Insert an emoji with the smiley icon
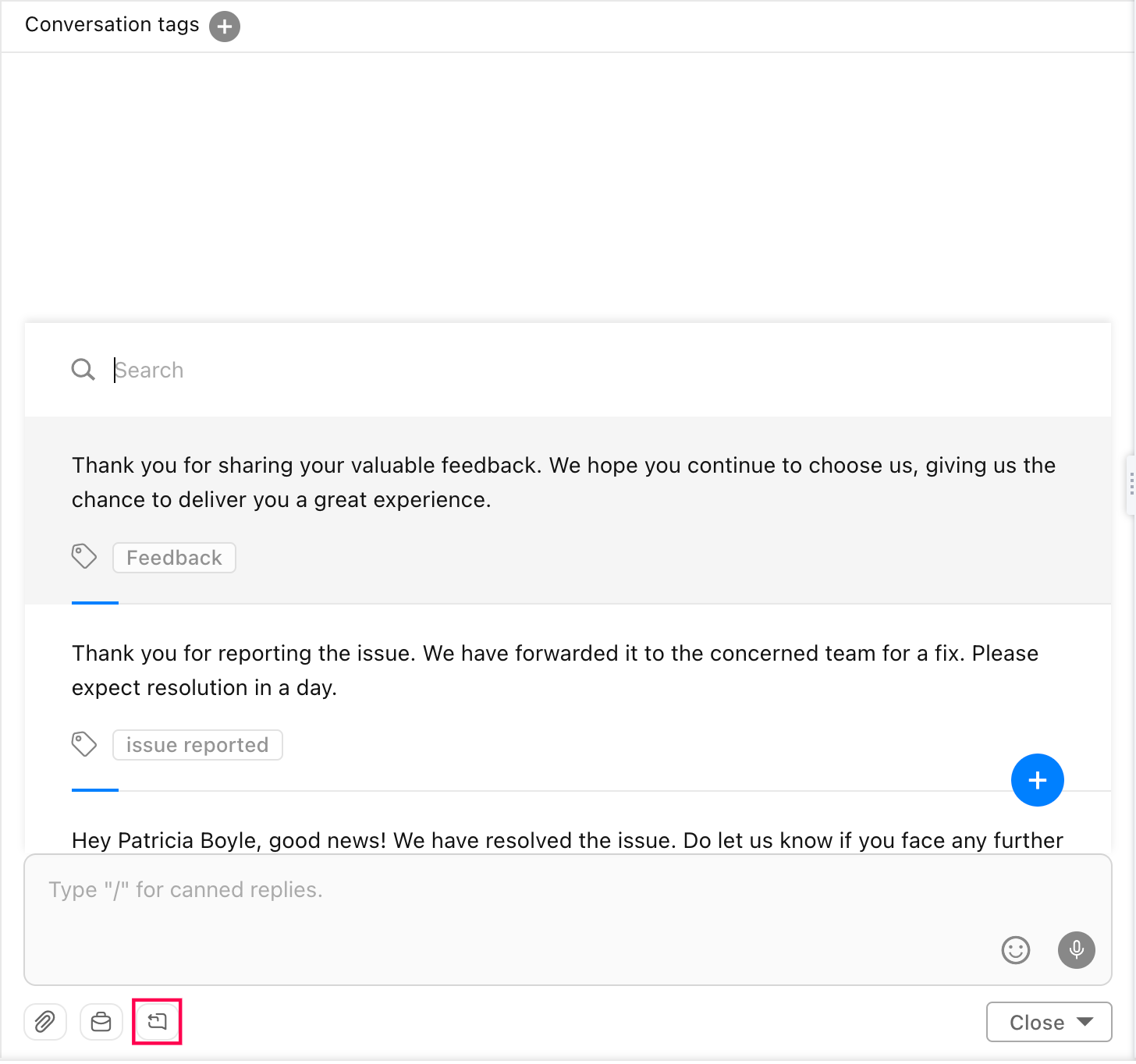The height and width of the screenshot is (1064, 1136). 1015,950
